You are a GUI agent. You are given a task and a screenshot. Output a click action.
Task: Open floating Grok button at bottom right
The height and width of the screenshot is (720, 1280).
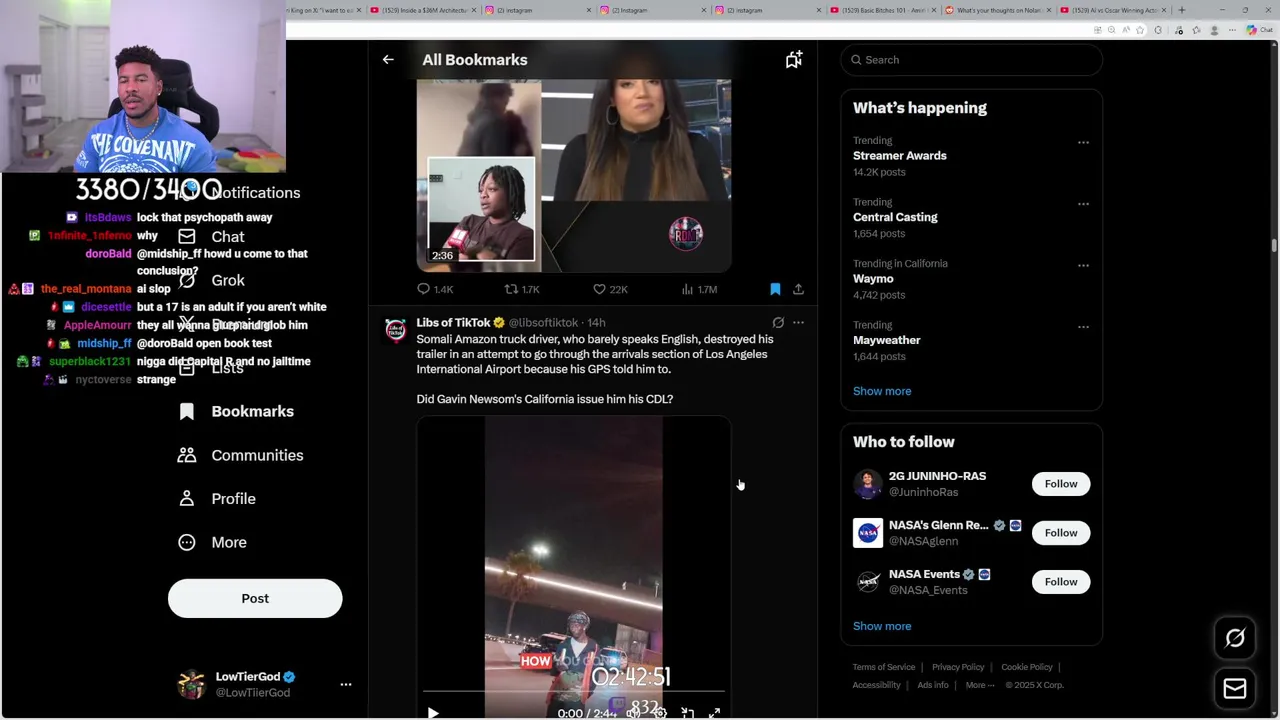click(1235, 638)
